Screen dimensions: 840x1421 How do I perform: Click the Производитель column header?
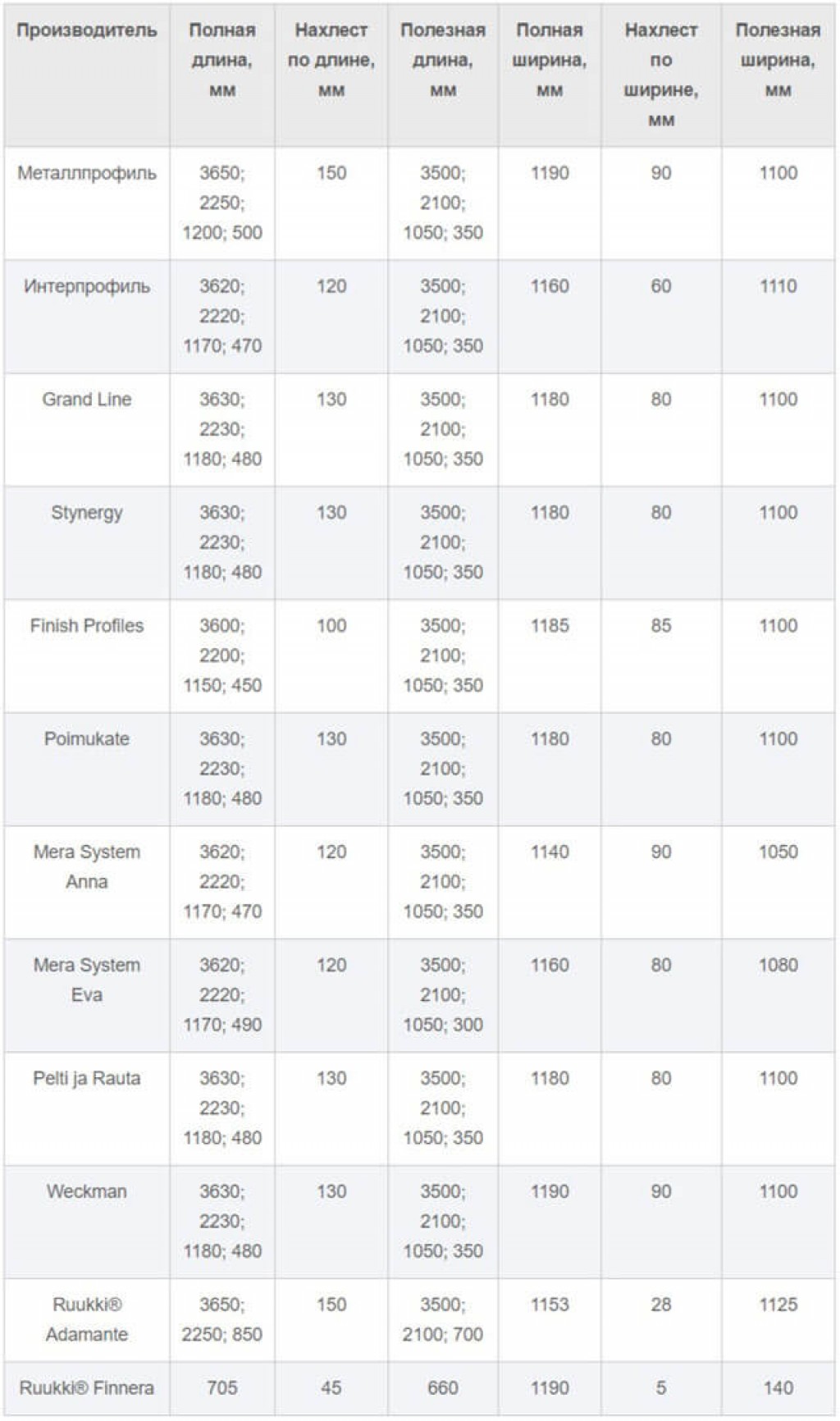coord(87,30)
